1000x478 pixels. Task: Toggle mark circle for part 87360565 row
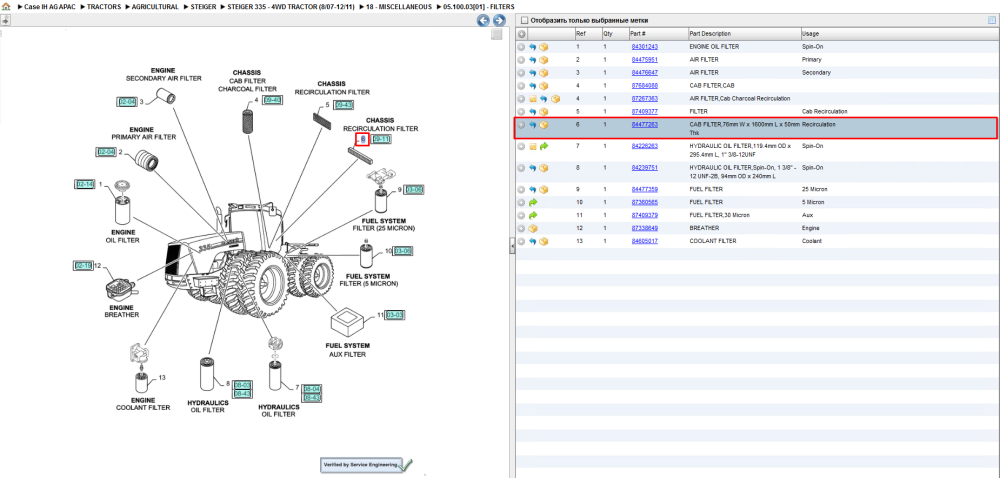[521, 202]
